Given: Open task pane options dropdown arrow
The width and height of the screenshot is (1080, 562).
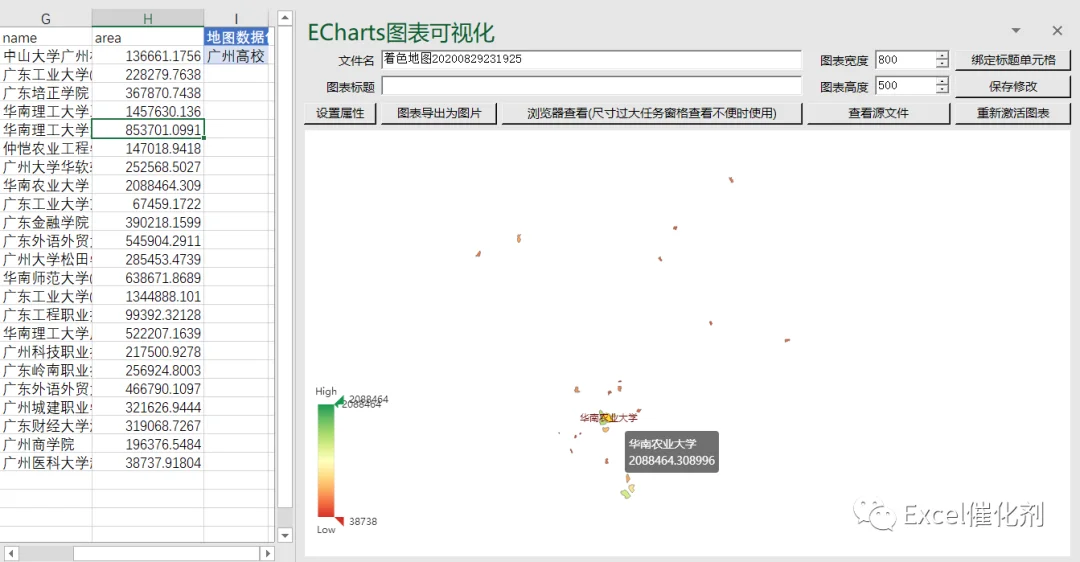Looking at the screenshot, I should (1016, 31).
